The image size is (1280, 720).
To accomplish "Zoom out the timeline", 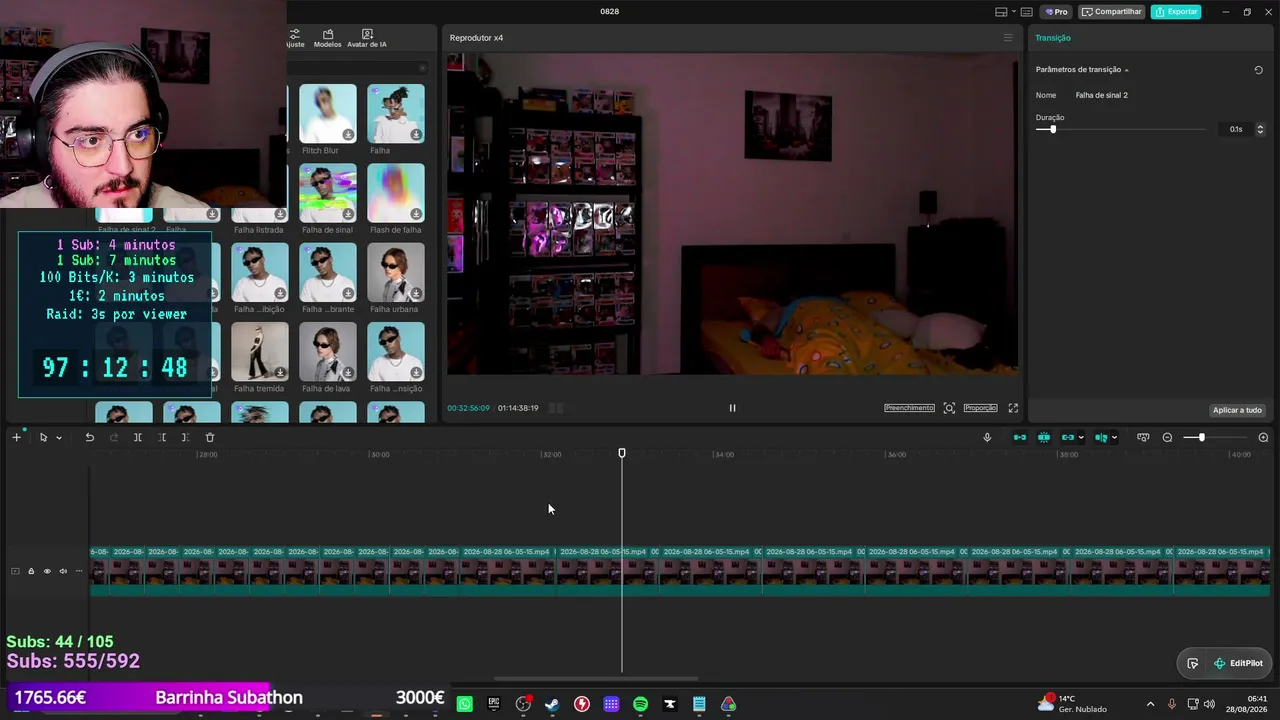I will click(1167, 437).
